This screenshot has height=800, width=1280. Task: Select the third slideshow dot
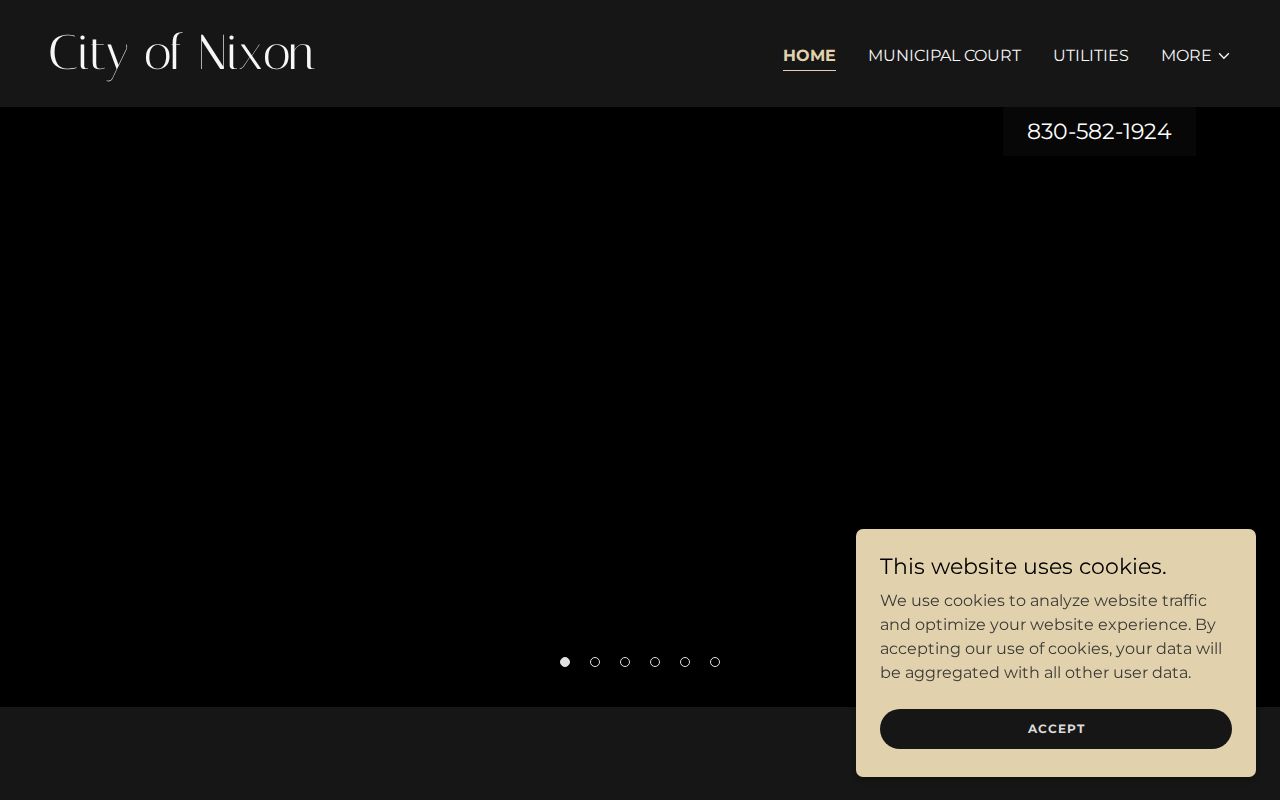[x=625, y=662]
